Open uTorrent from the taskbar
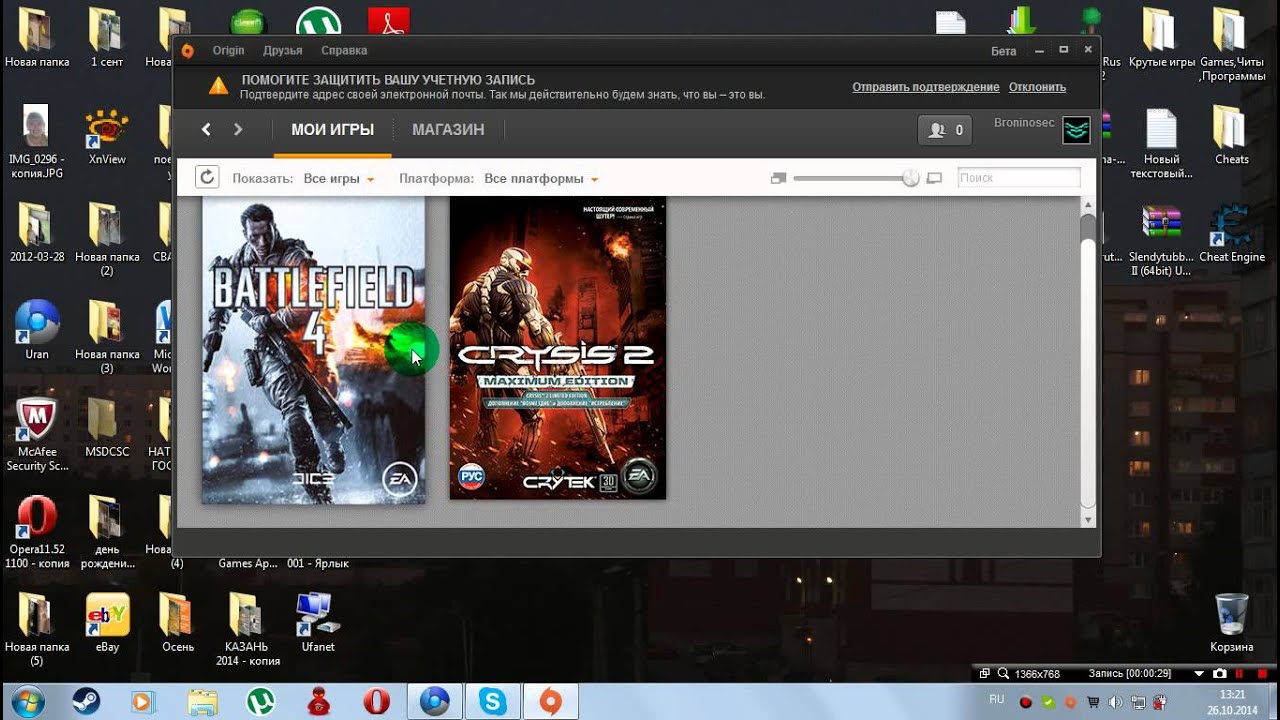The image size is (1280, 720). [x=260, y=701]
